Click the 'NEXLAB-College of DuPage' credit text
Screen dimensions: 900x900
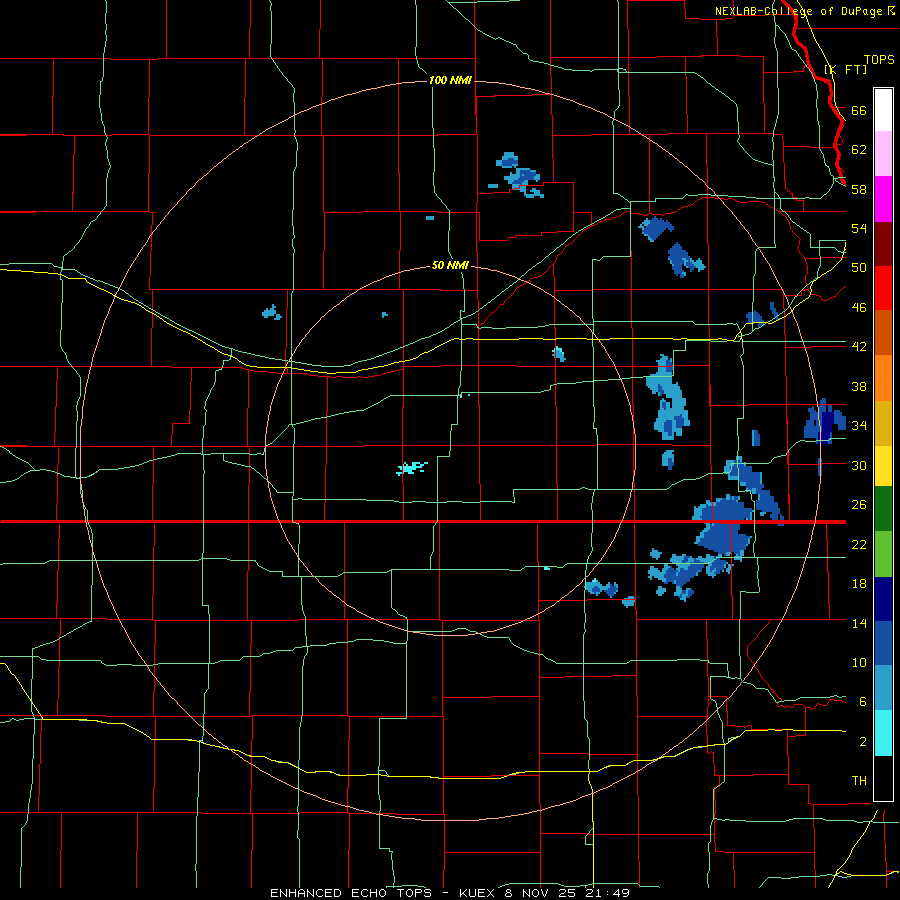tap(799, 11)
